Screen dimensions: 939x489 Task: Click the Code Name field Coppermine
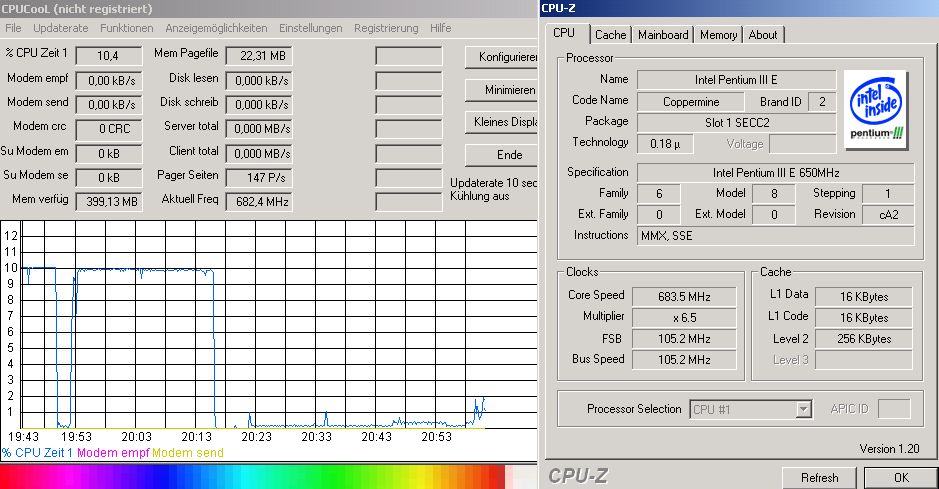pos(690,102)
